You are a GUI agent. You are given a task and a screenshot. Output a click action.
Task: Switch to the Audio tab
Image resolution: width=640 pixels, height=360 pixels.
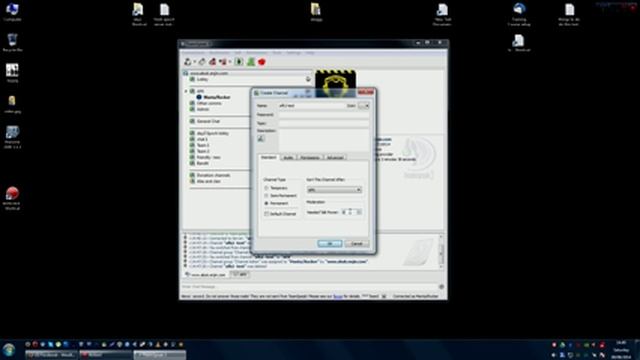pyautogui.click(x=288, y=158)
